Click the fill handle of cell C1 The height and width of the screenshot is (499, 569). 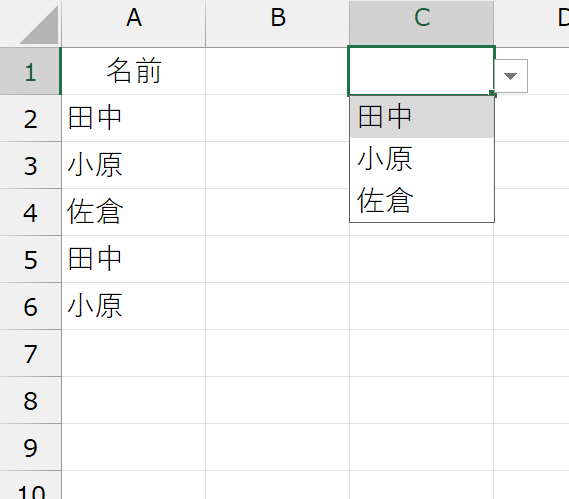pyautogui.click(x=492, y=94)
